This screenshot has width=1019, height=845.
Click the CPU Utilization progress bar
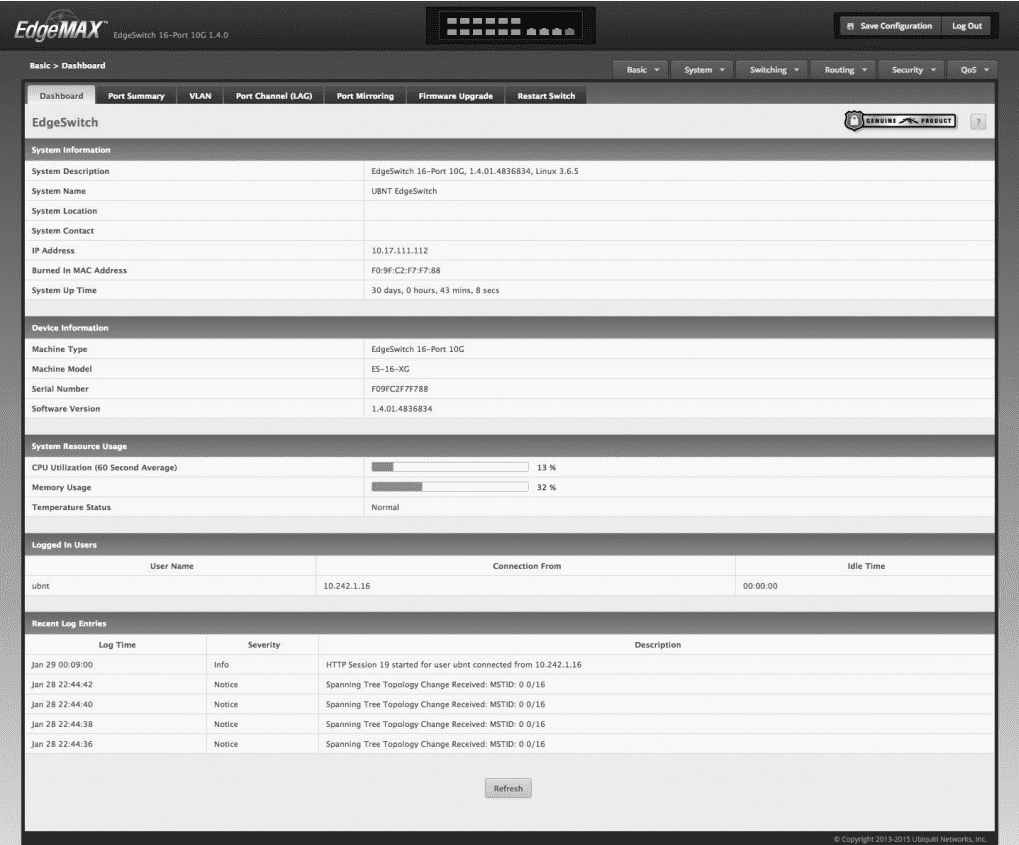point(450,467)
